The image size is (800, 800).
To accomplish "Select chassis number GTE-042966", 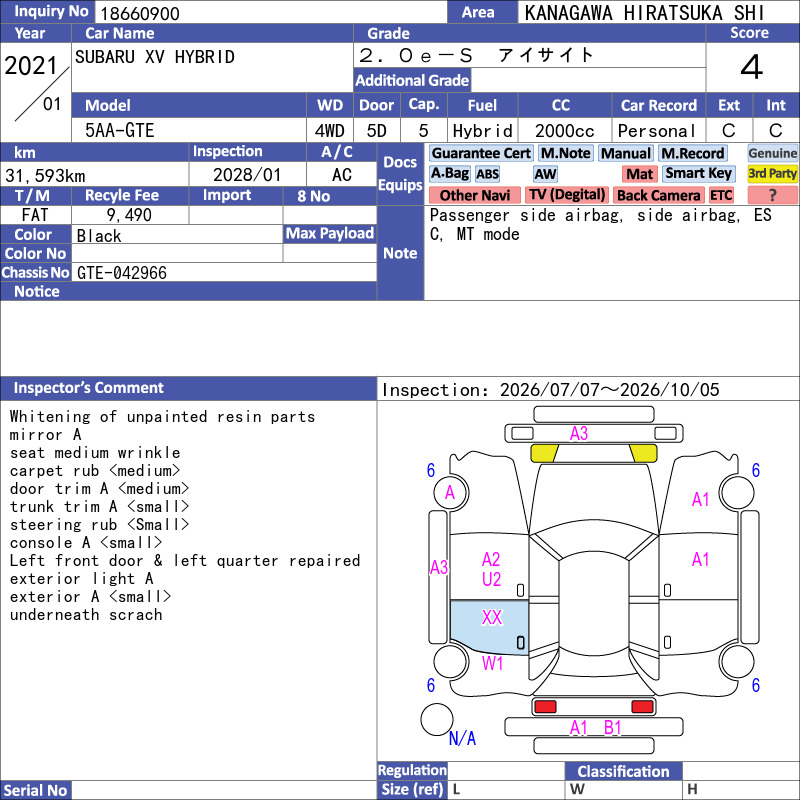I will click(x=122, y=273).
